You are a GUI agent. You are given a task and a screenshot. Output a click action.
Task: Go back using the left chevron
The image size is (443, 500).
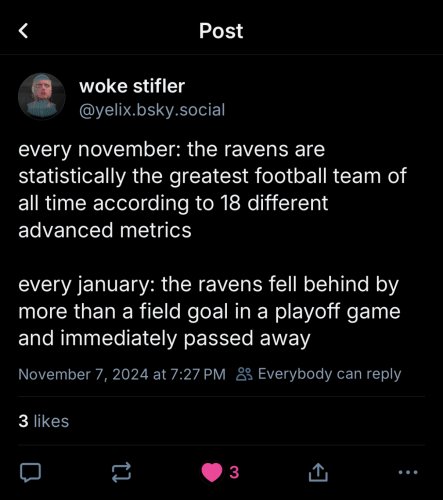[x=23, y=31]
